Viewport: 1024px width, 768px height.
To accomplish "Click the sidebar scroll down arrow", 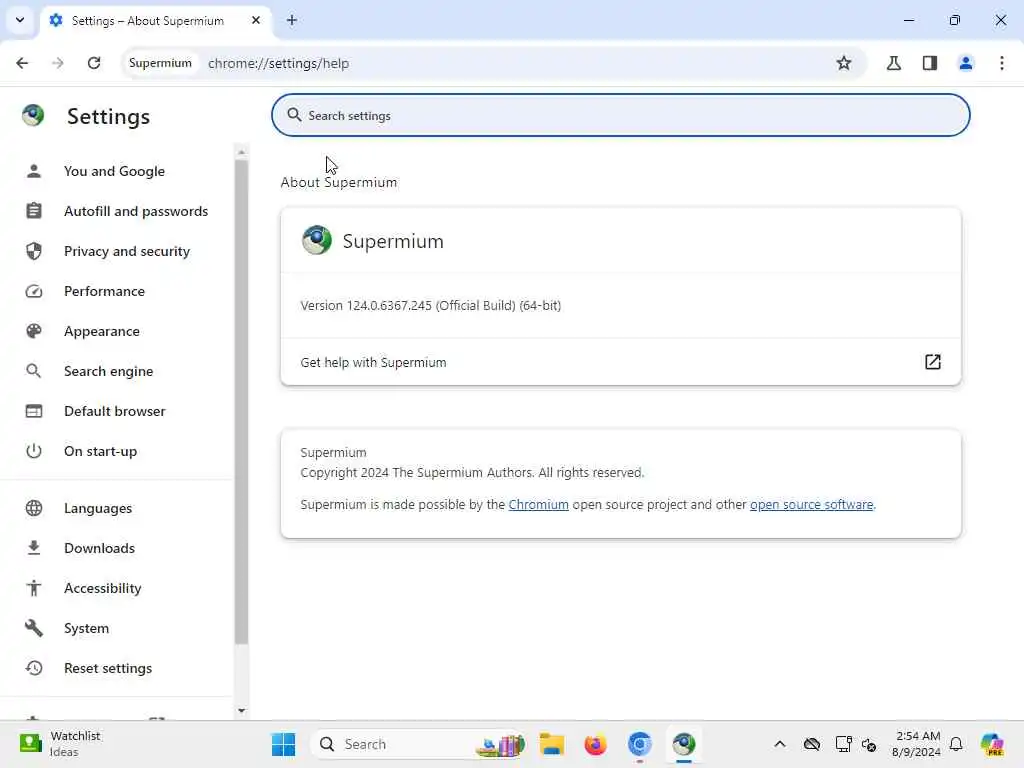I will tap(242, 711).
